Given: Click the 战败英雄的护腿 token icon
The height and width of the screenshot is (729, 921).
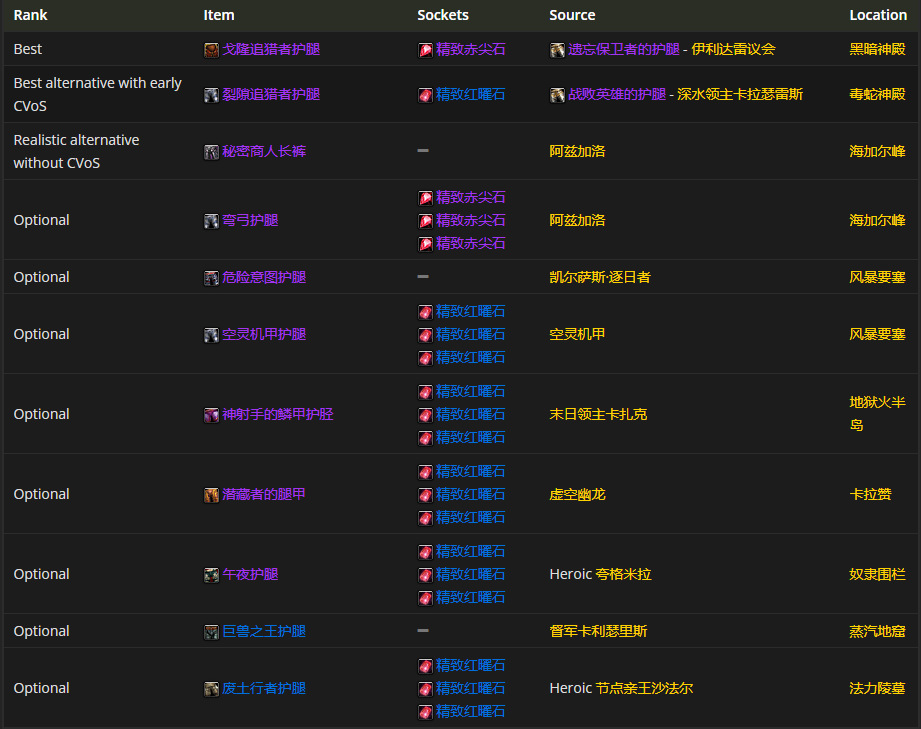Looking at the screenshot, I should point(557,95).
